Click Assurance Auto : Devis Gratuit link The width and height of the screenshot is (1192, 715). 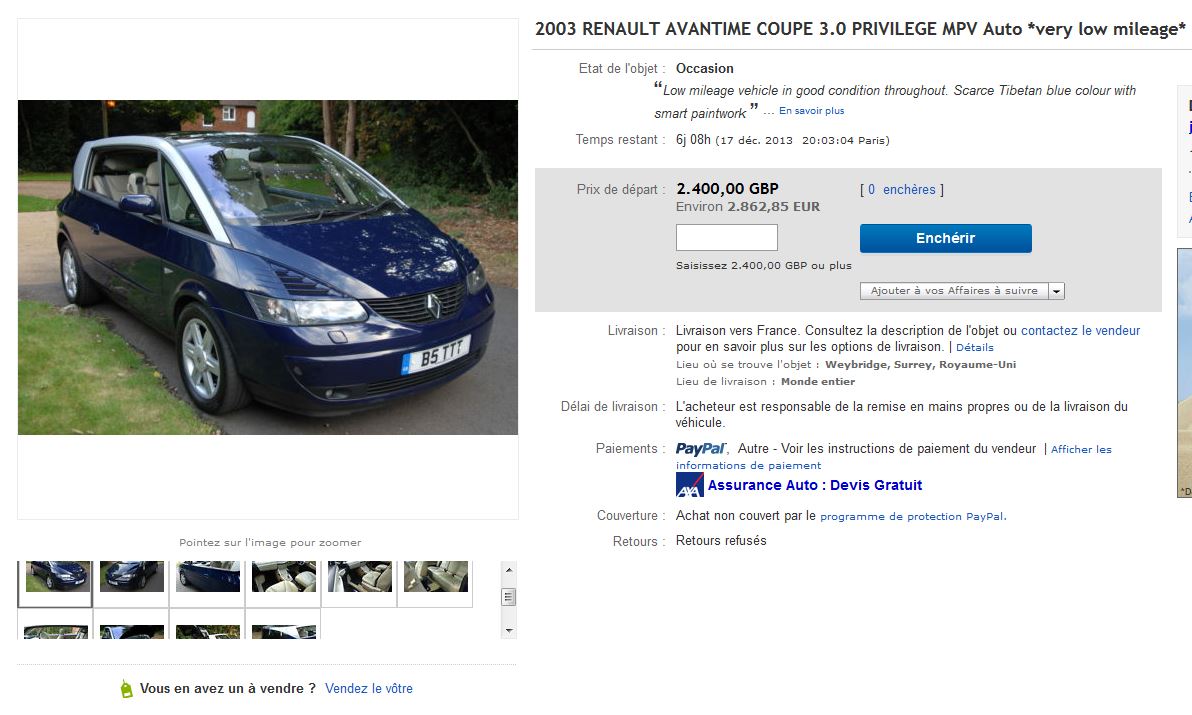pyautogui.click(x=814, y=485)
